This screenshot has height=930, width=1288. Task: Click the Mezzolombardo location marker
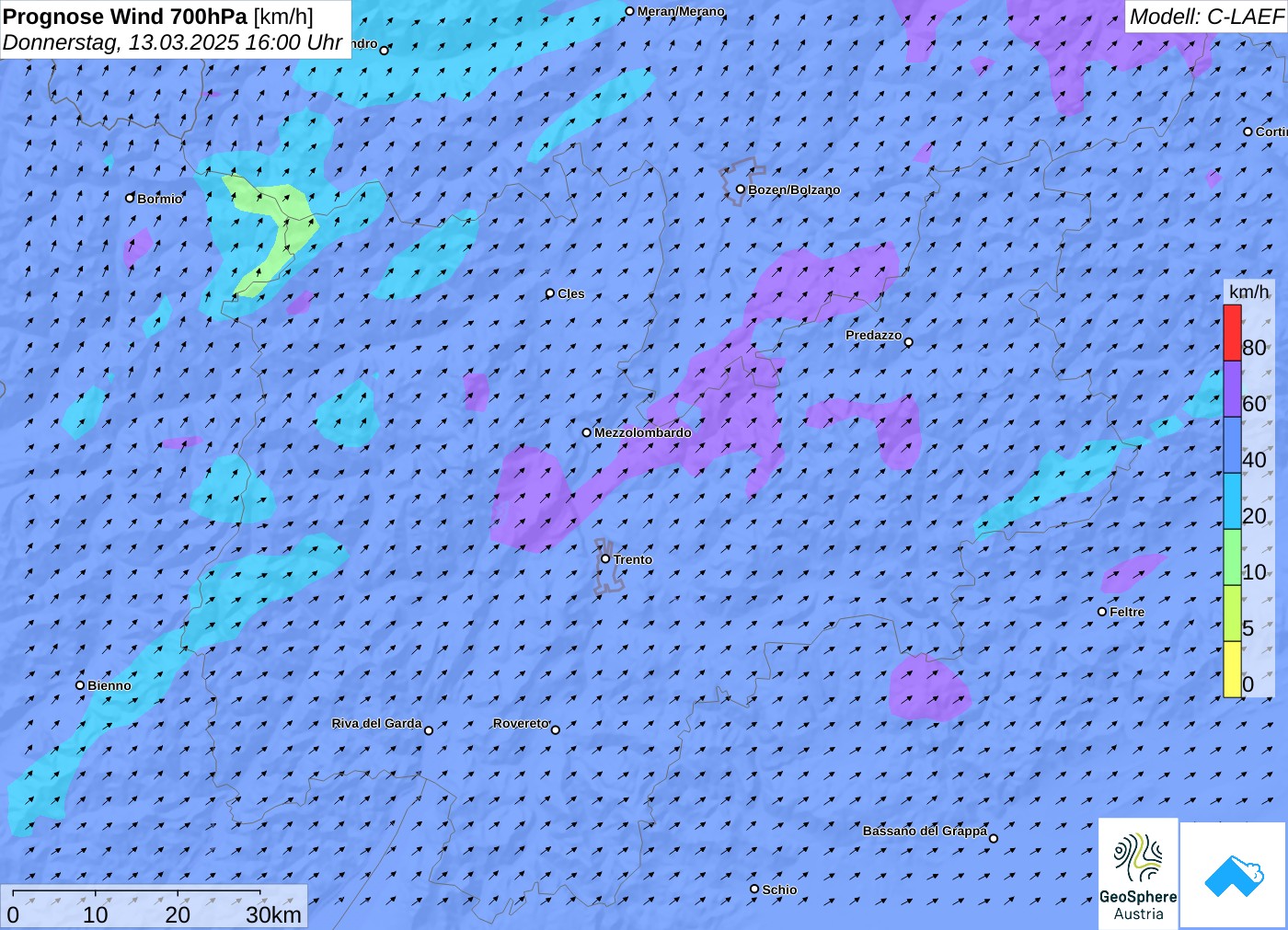coord(587,432)
